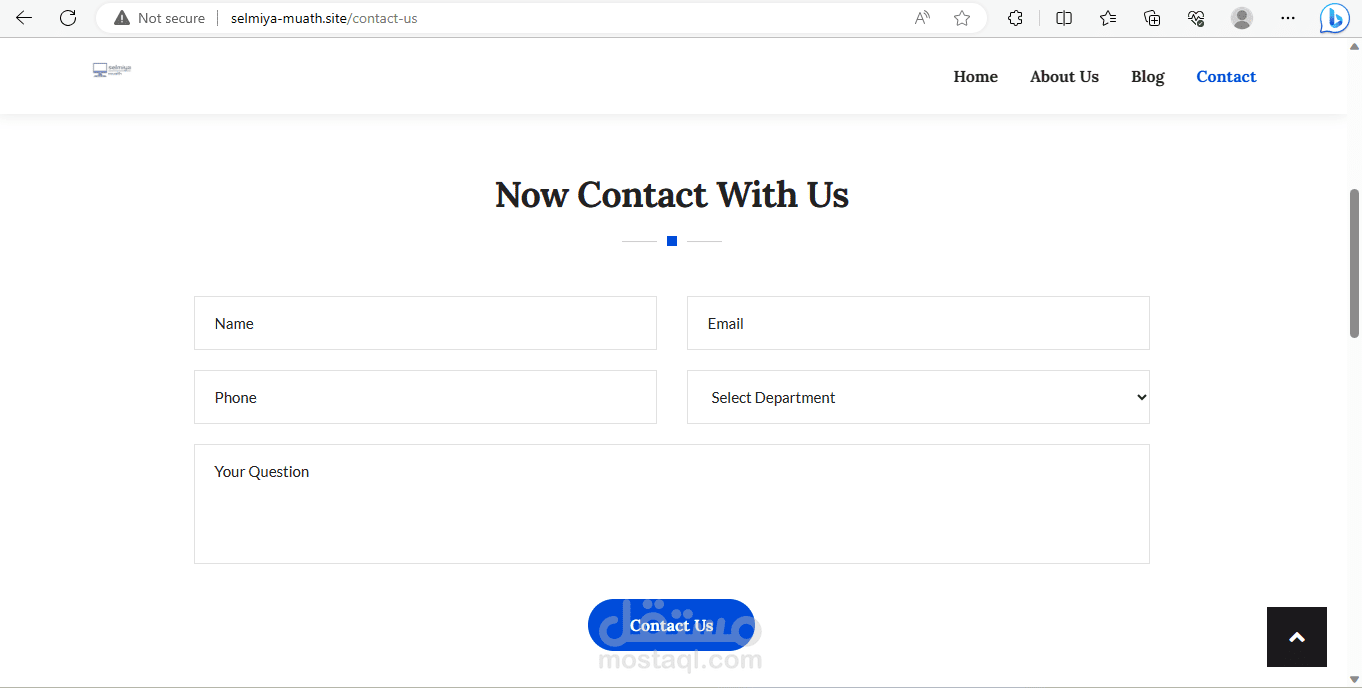Click the Not secure warning indicator

(x=160, y=18)
